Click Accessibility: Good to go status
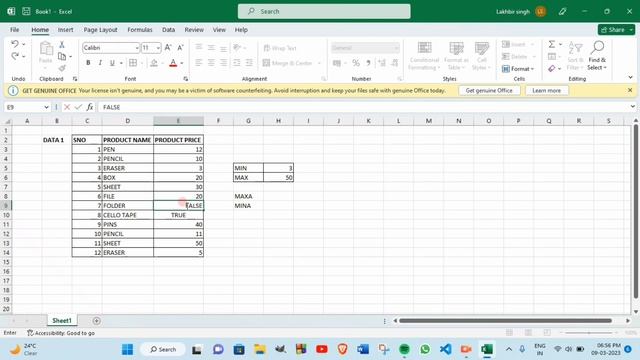This screenshot has height=360, width=640. [60, 333]
